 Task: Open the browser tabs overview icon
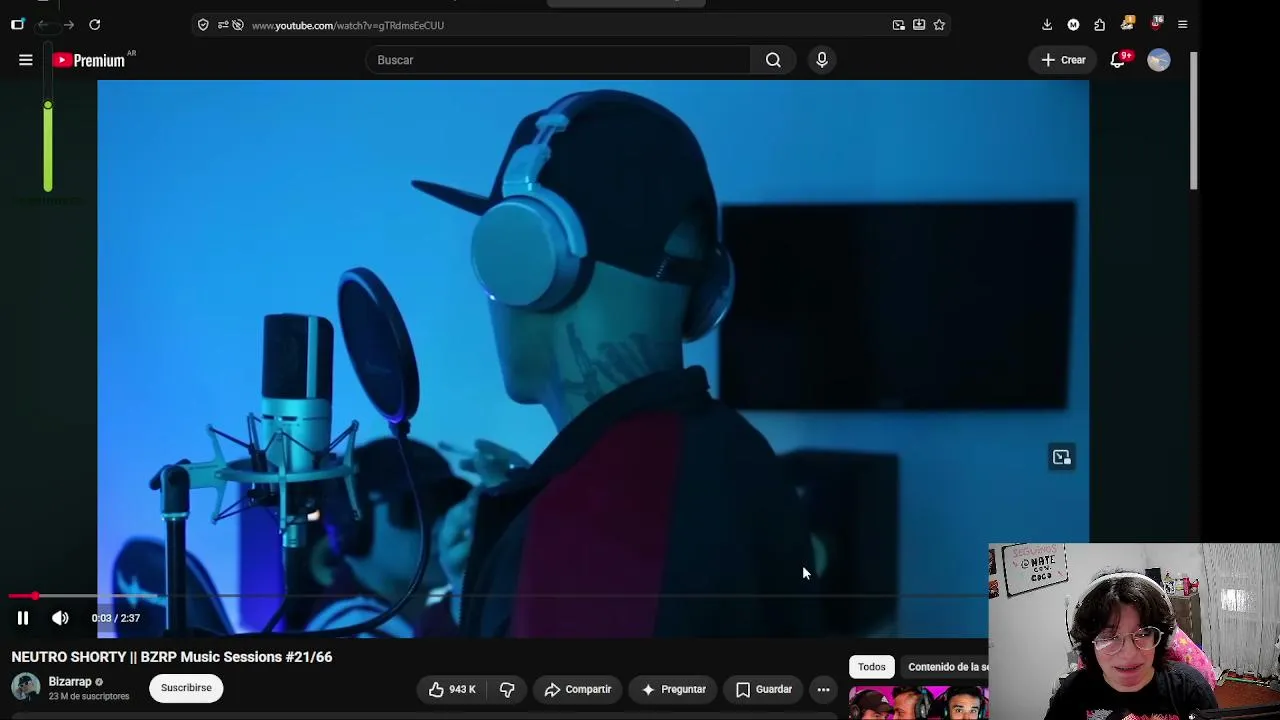pos(17,25)
